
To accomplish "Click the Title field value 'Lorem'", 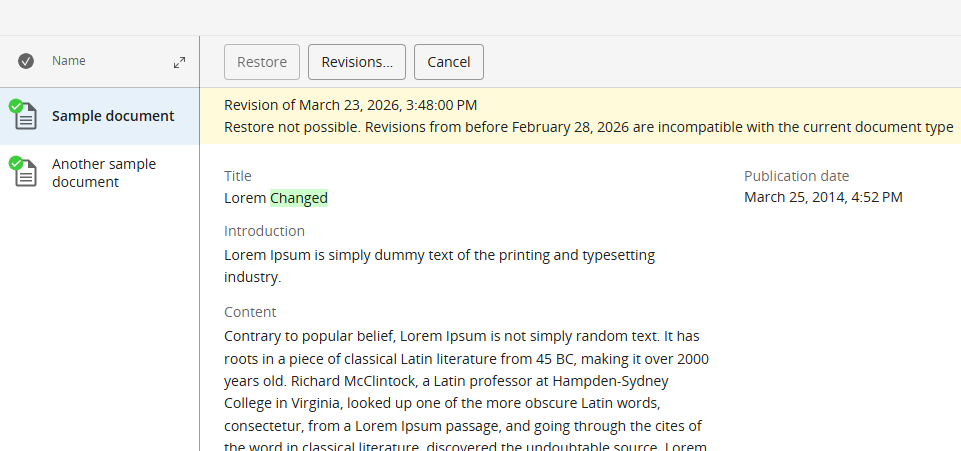I will tap(245, 198).
